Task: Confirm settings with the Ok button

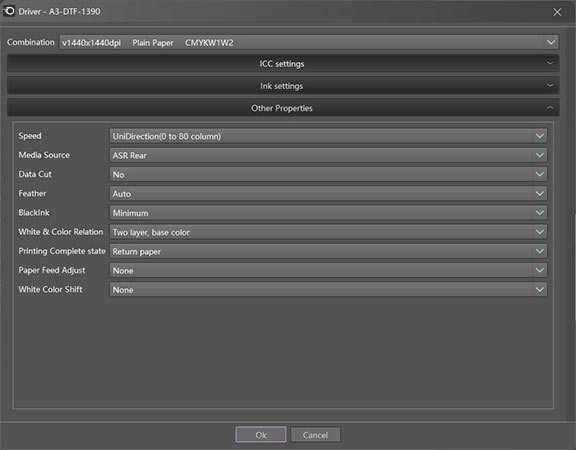Action: 261,435
